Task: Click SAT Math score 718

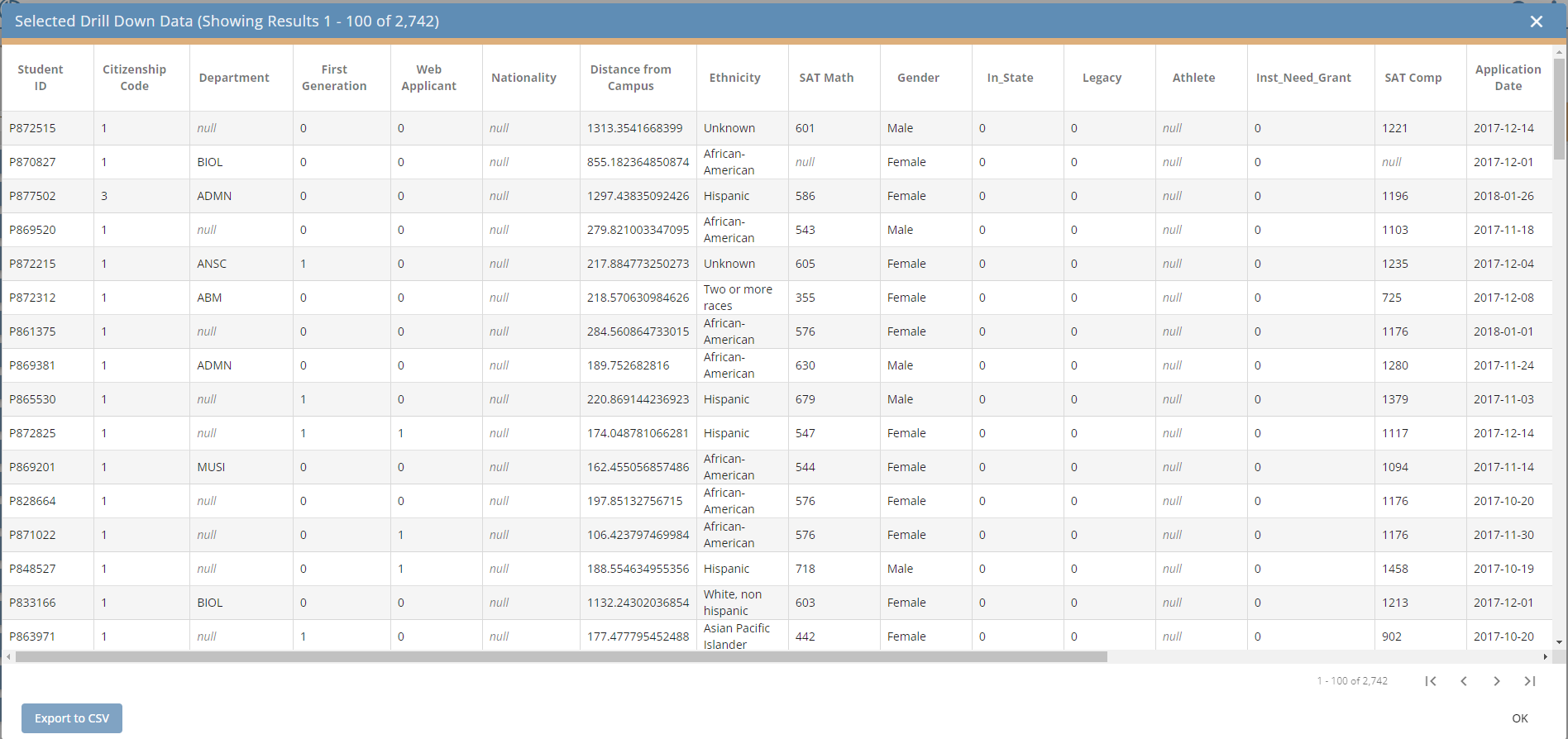Action: (x=806, y=569)
